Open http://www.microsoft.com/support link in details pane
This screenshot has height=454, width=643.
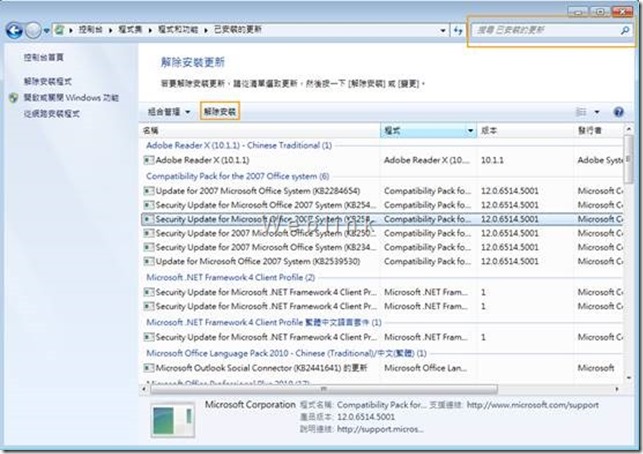(x=532, y=405)
